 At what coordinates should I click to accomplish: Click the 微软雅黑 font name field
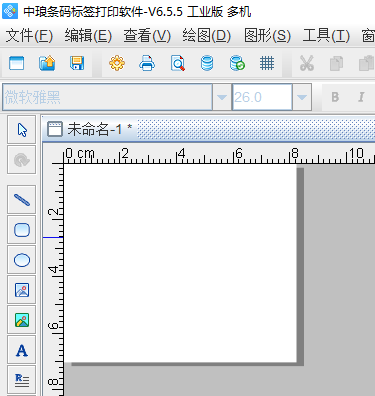(107, 97)
